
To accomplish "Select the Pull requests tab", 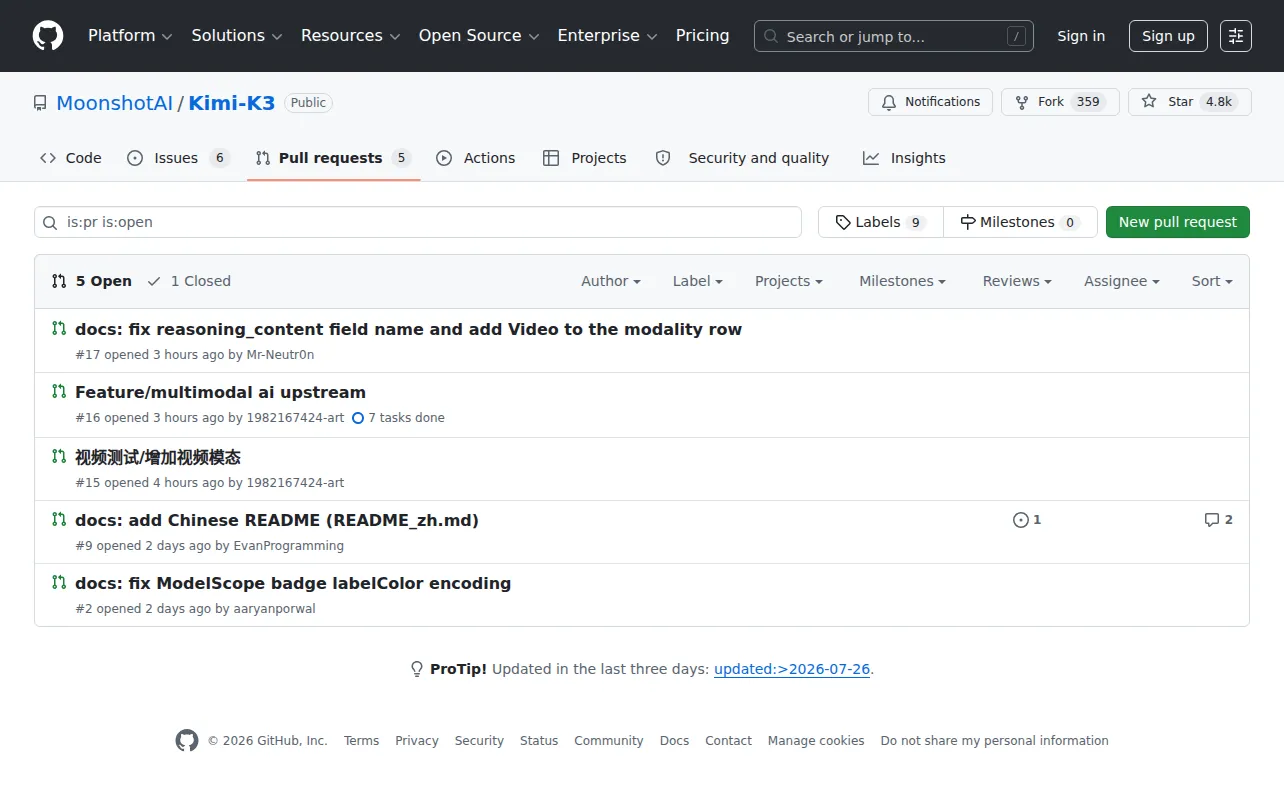I will point(333,158).
